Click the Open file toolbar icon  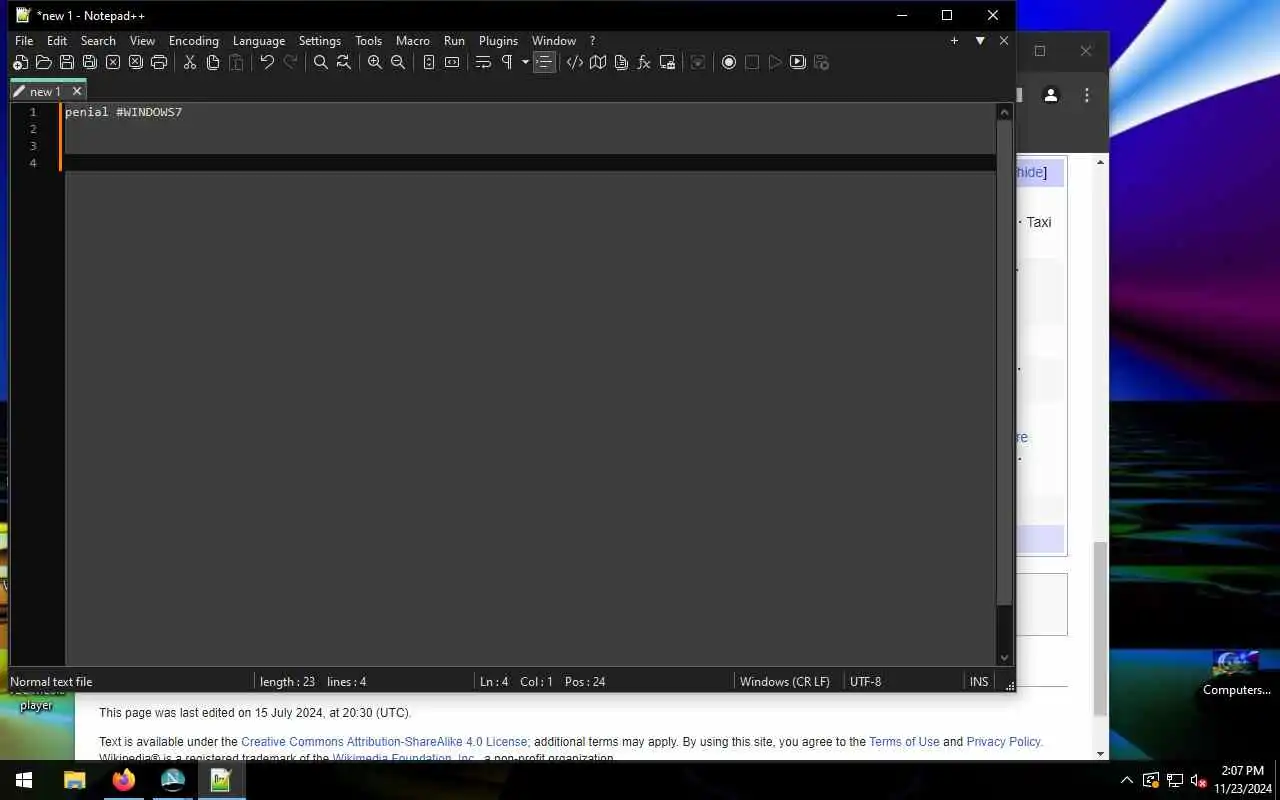[43, 62]
